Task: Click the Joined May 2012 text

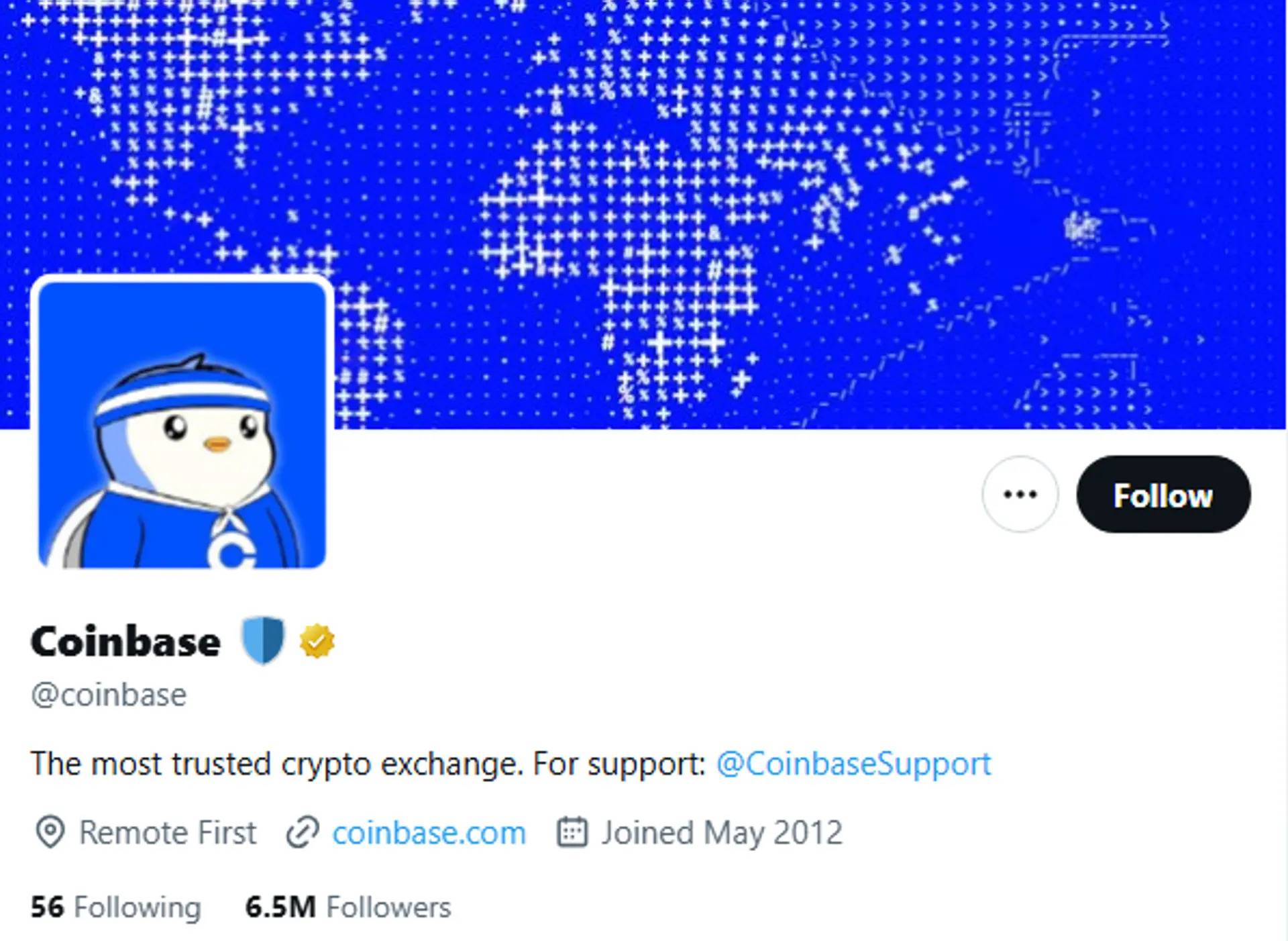Action: pyautogui.click(x=722, y=834)
